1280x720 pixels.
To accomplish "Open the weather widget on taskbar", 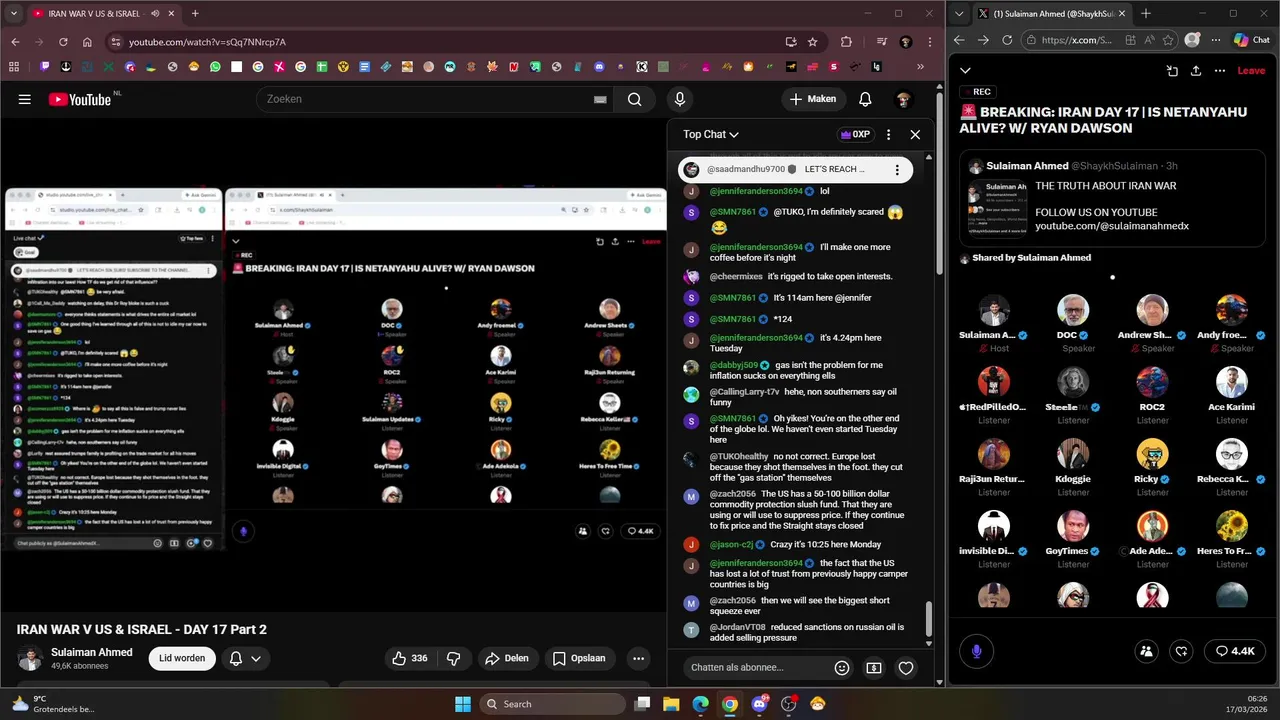I will [52, 704].
